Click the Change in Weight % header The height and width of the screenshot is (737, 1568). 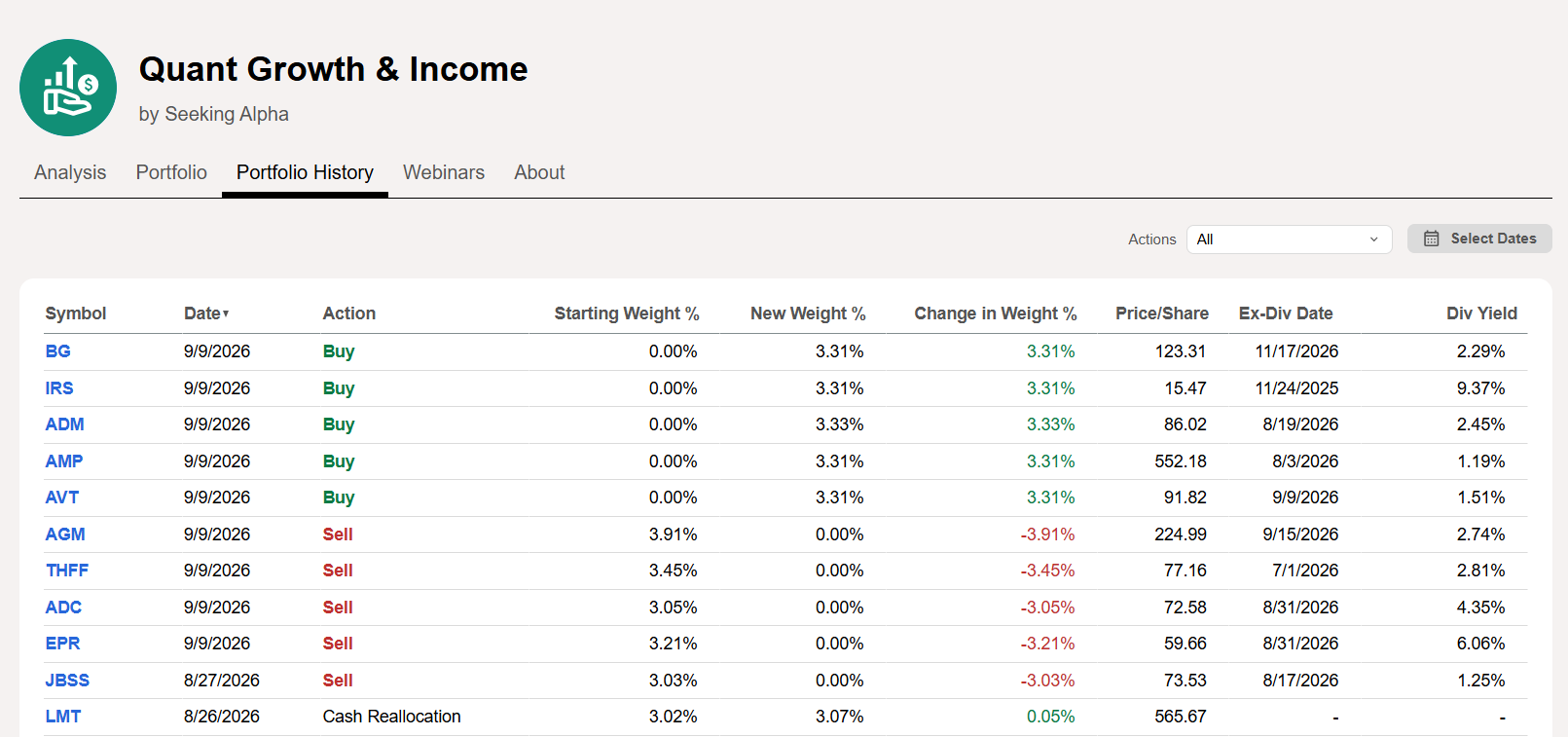[x=996, y=313]
